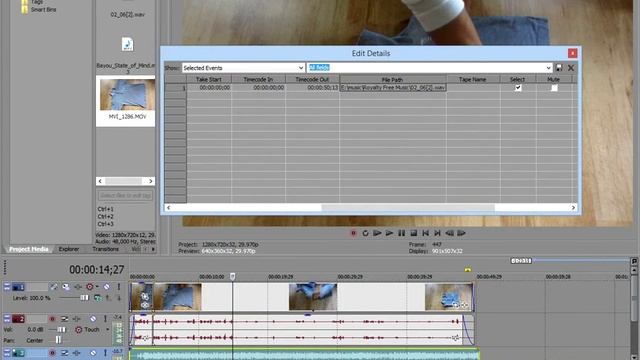Switch to Explorer tab
The width and height of the screenshot is (640, 360).
point(69,249)
